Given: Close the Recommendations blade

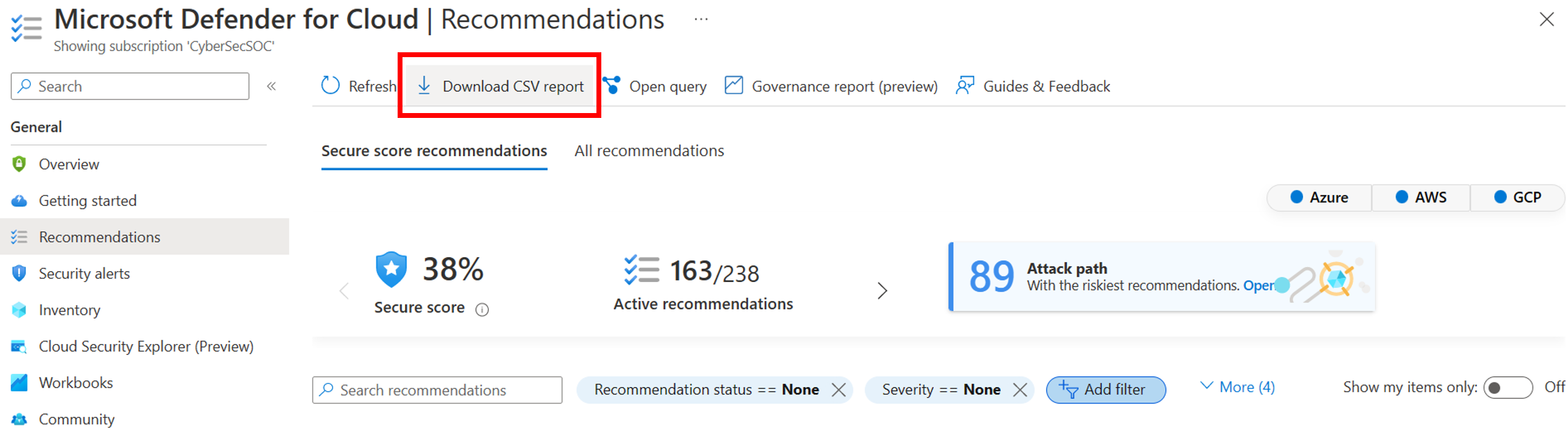Looking at the screenshot, I should click(x=1547, y=19).
